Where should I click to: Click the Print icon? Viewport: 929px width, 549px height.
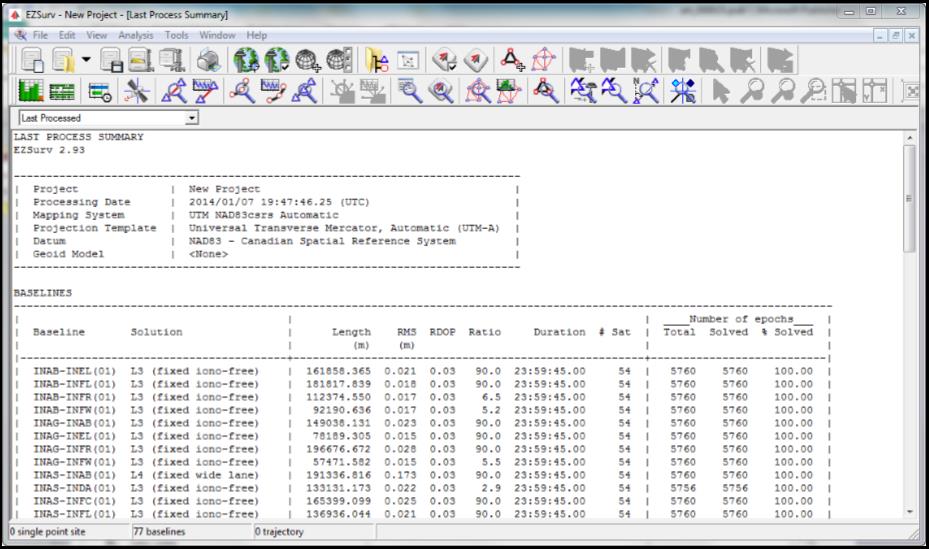click(x=208, y=60)
